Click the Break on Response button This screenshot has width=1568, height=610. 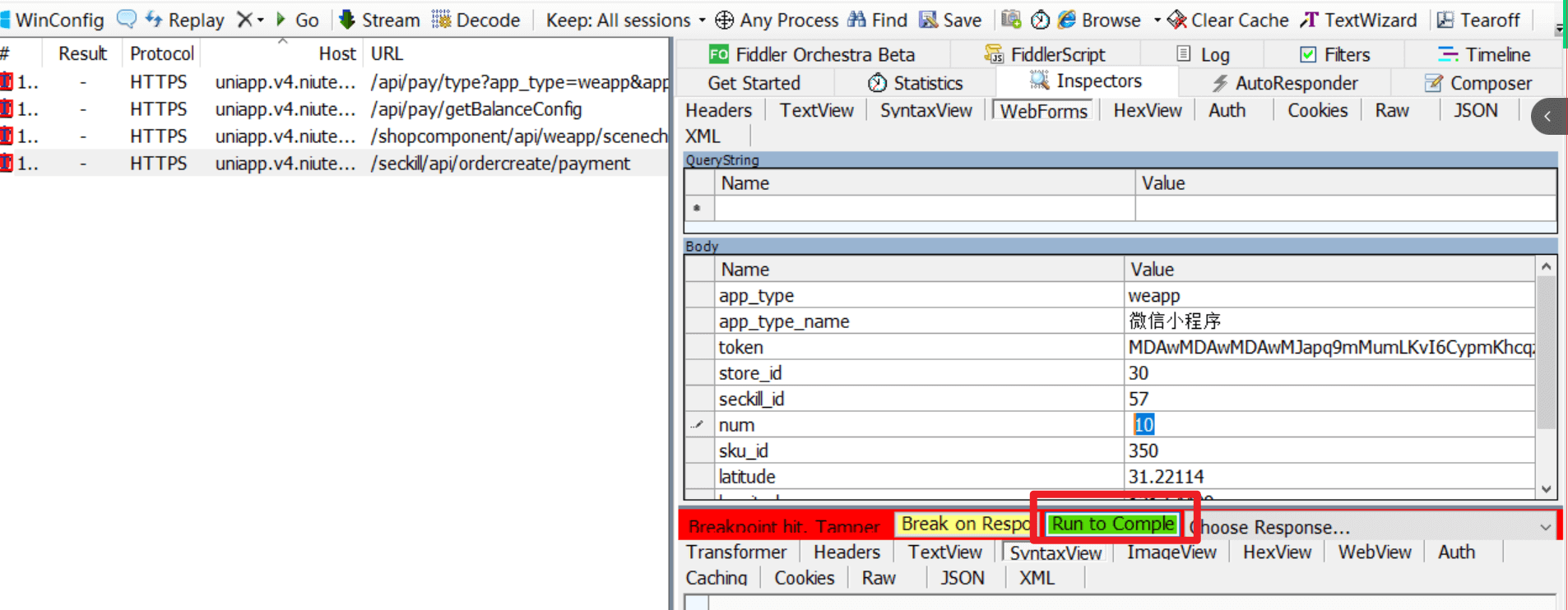pyautogui.click(x=964, y=524)
